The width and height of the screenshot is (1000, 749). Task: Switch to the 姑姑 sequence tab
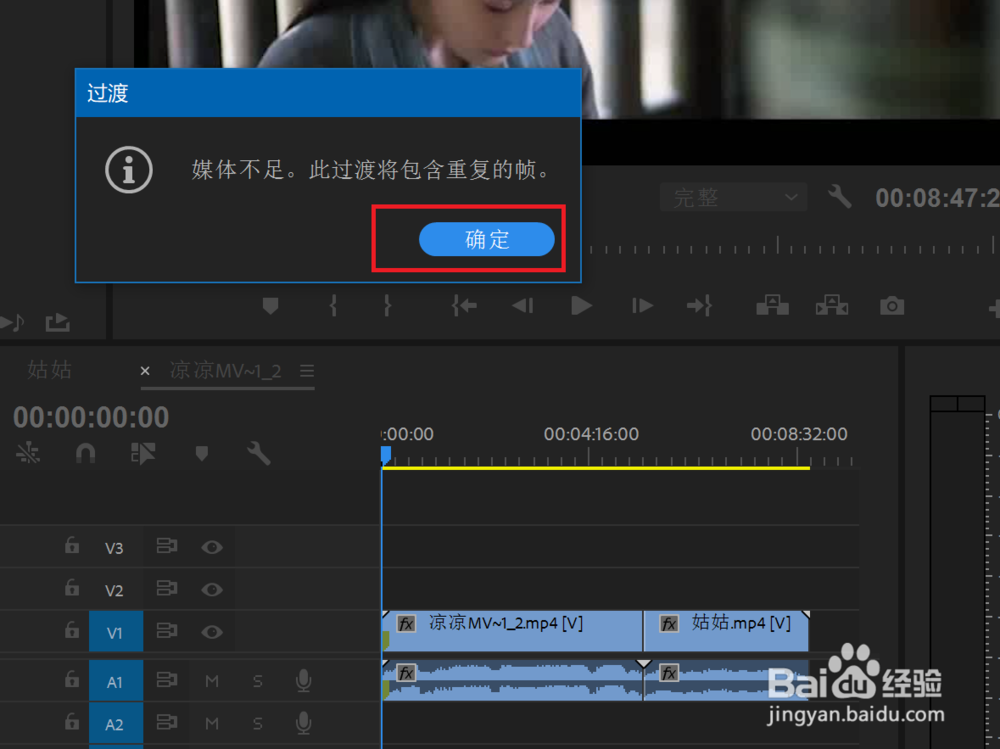[49, 370]
